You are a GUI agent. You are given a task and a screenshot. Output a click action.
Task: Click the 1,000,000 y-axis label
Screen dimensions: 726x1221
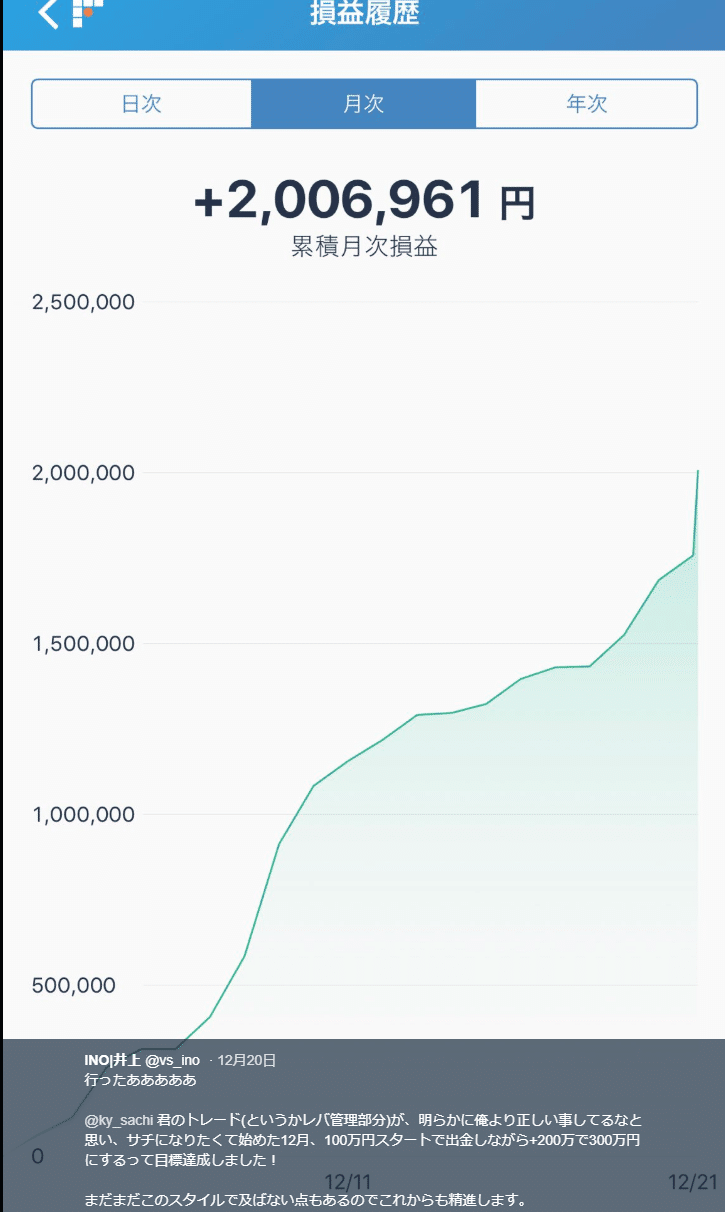[x=84, y=815]
